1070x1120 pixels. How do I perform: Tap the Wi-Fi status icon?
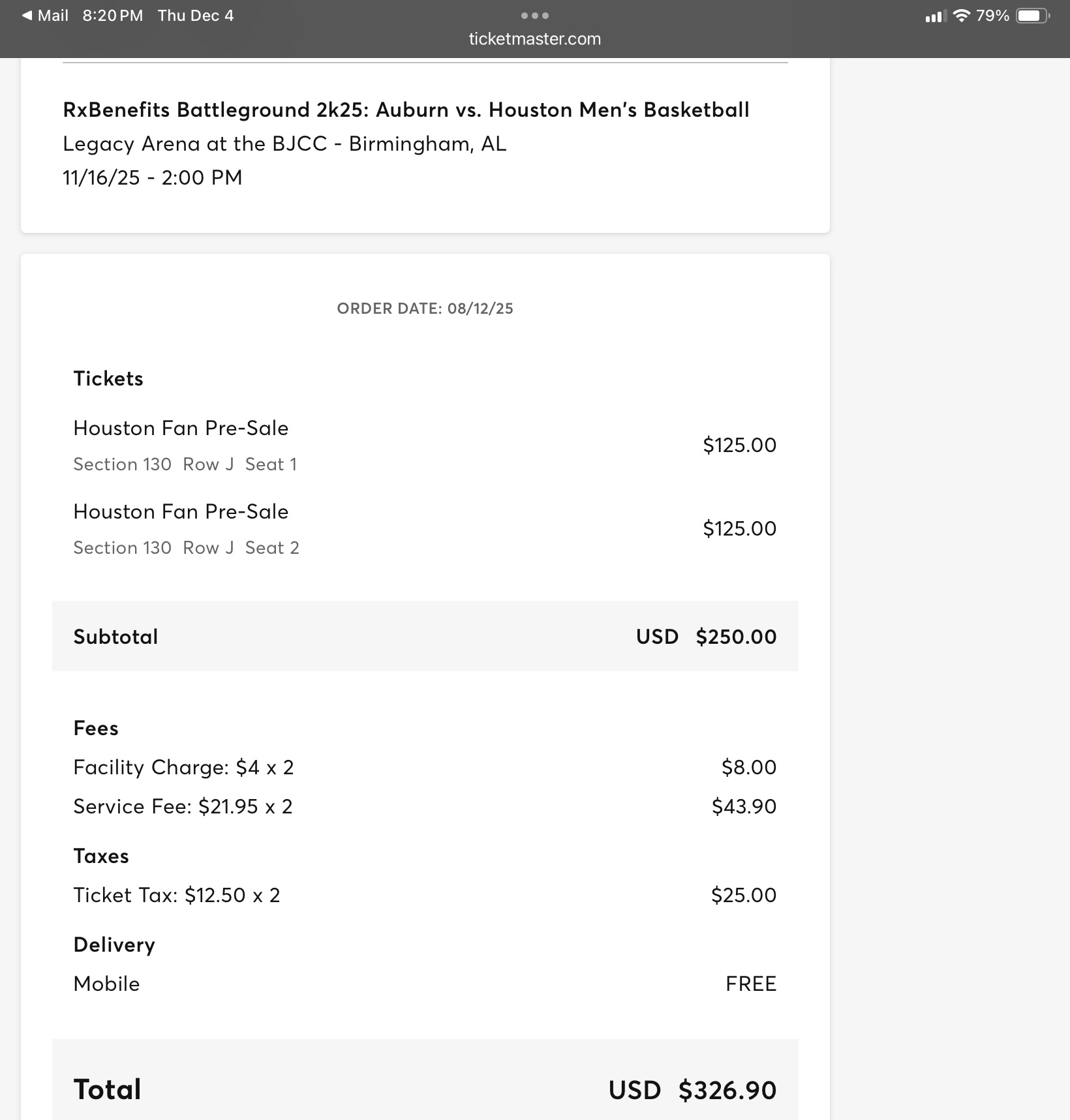click(961, 16)
